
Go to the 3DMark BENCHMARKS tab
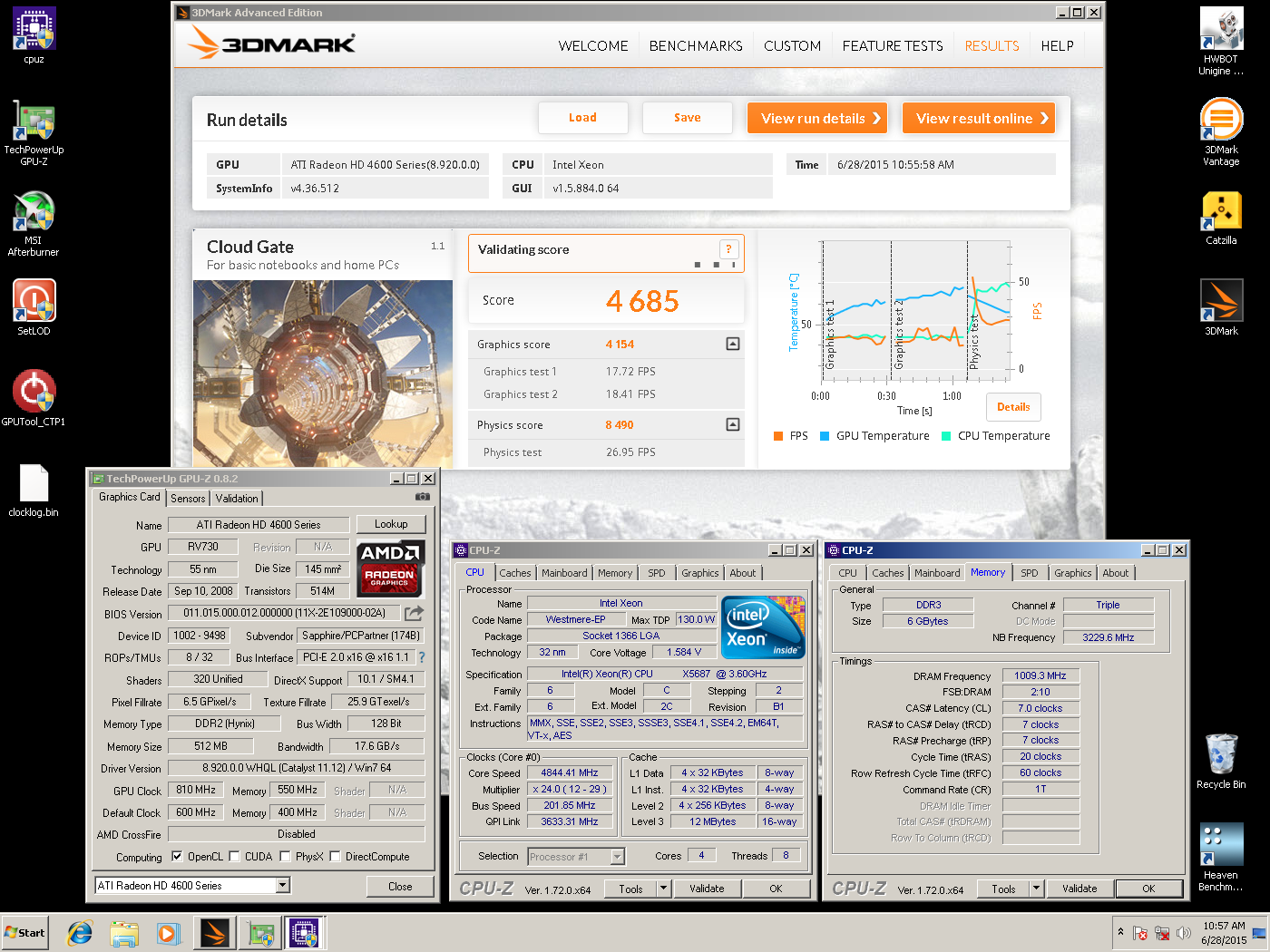696,45
